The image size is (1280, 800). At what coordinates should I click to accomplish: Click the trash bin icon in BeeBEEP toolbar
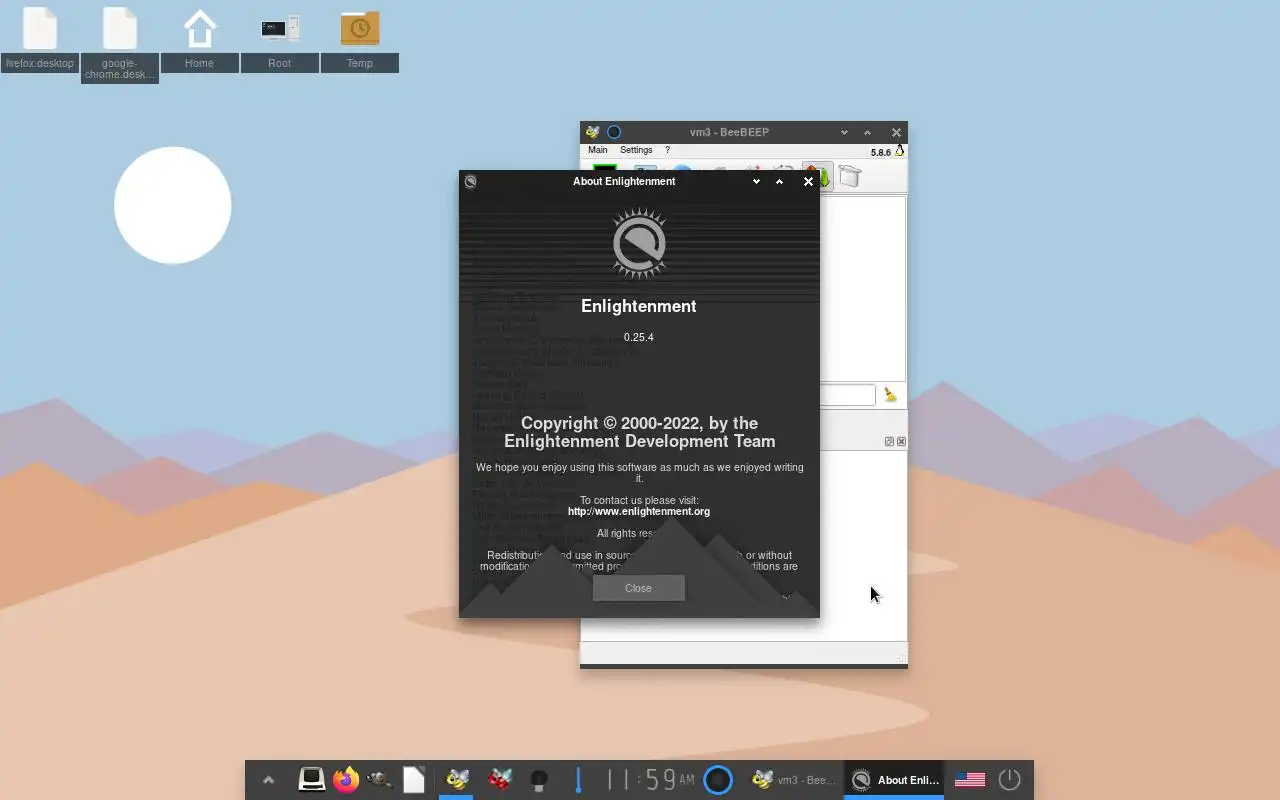point(849,177)
